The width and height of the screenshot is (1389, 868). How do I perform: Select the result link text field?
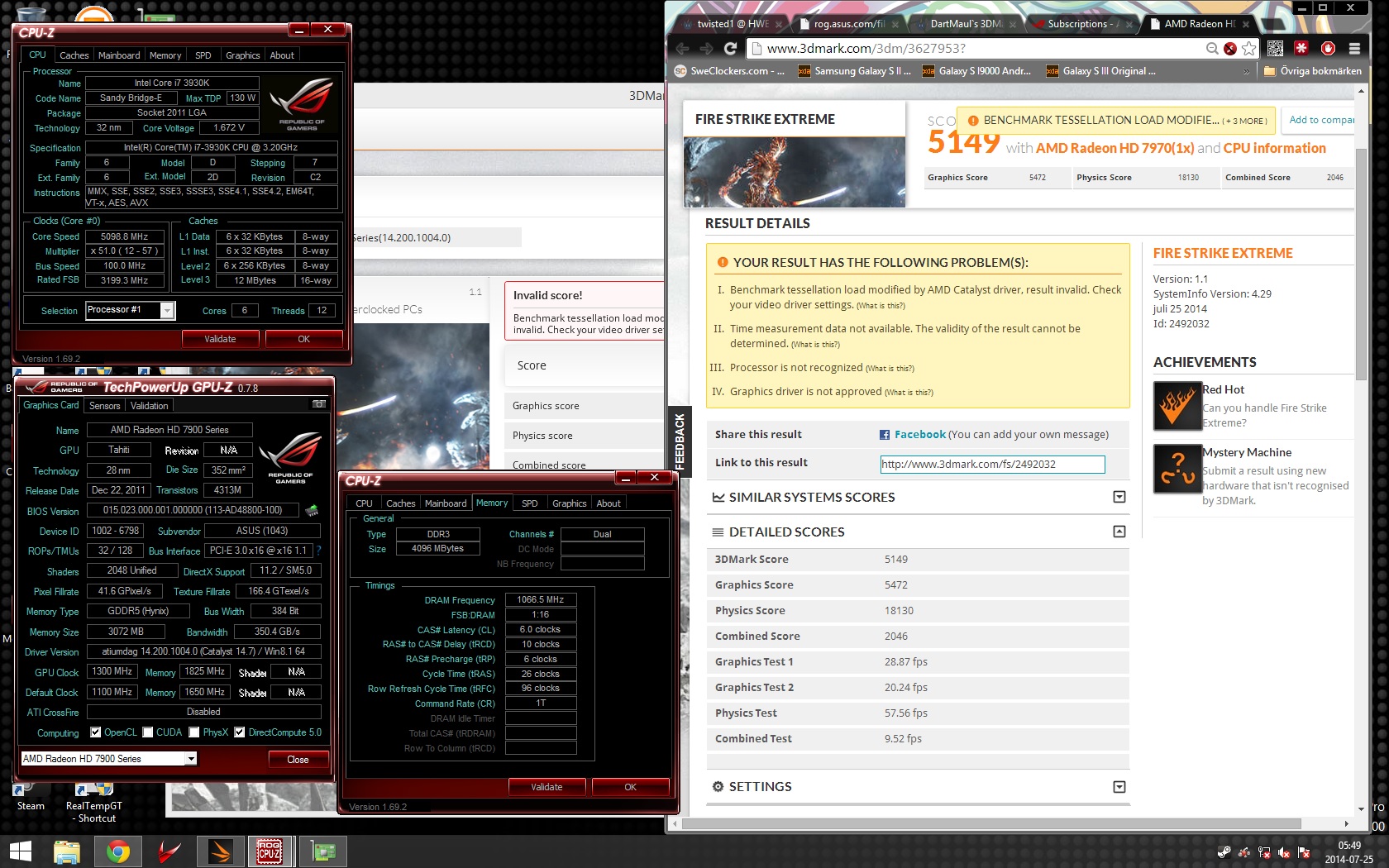(x=993, y=465)
